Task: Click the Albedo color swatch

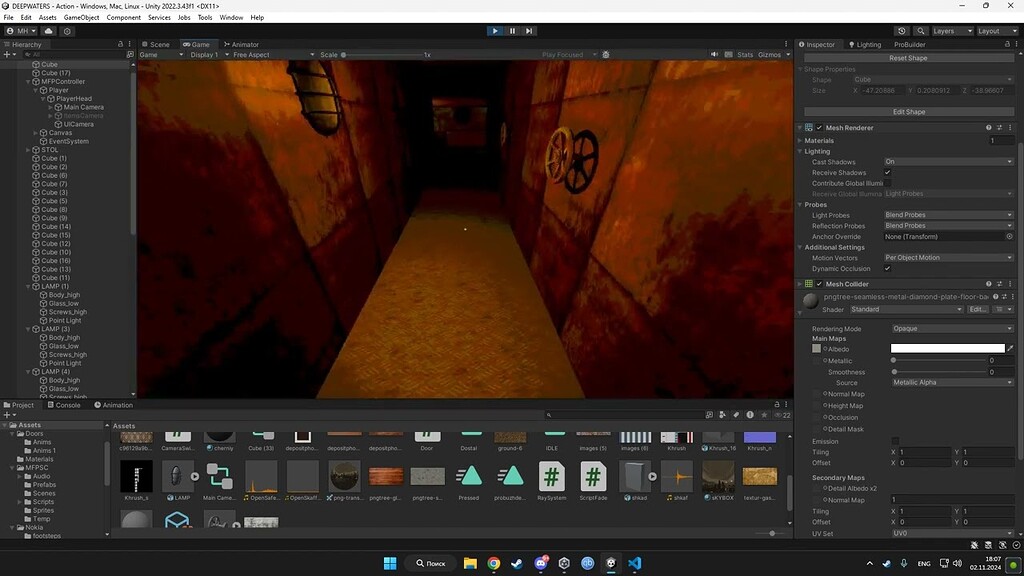Action: [947, 348]
